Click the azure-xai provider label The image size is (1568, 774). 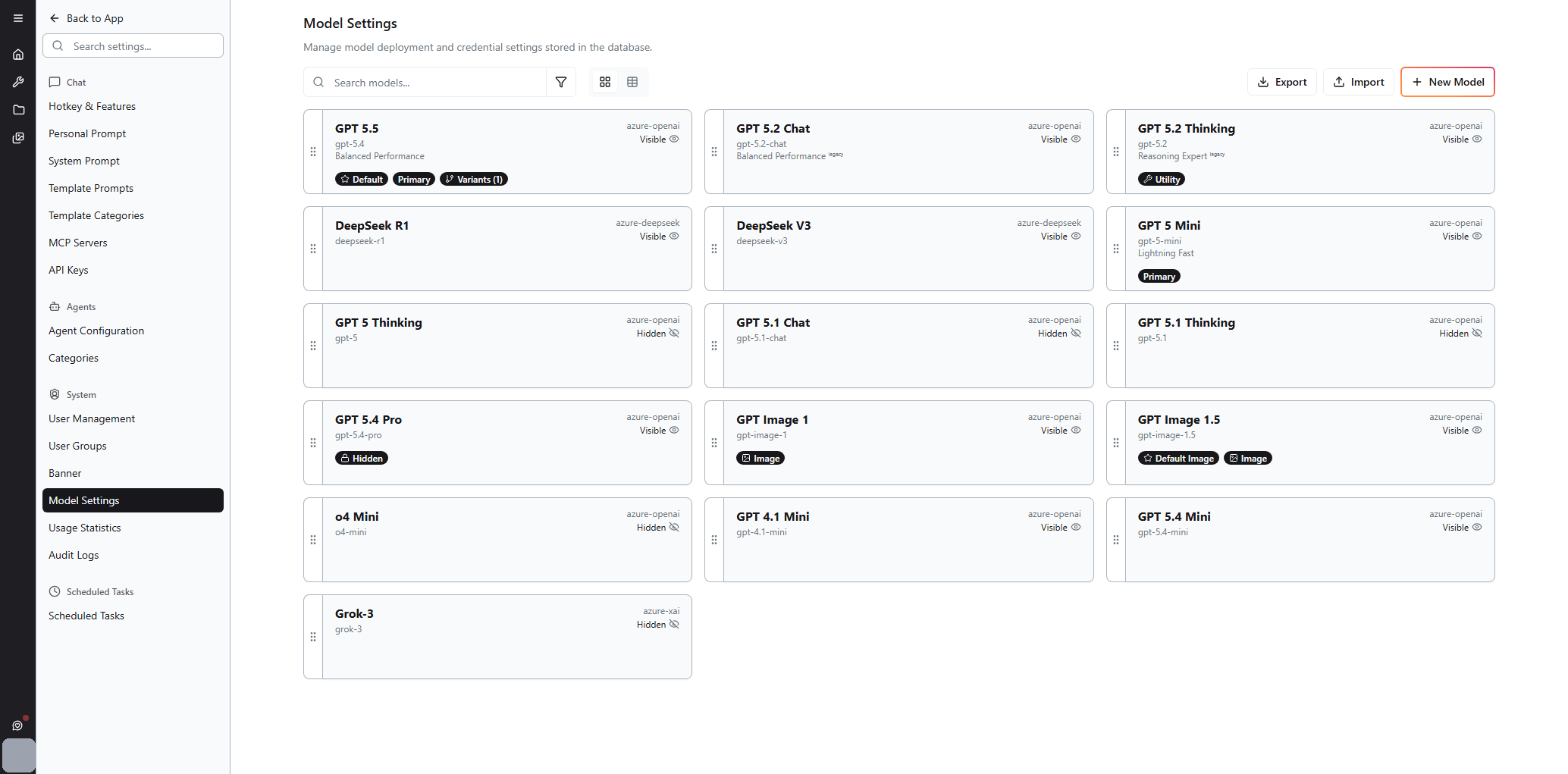coord(661,611)
